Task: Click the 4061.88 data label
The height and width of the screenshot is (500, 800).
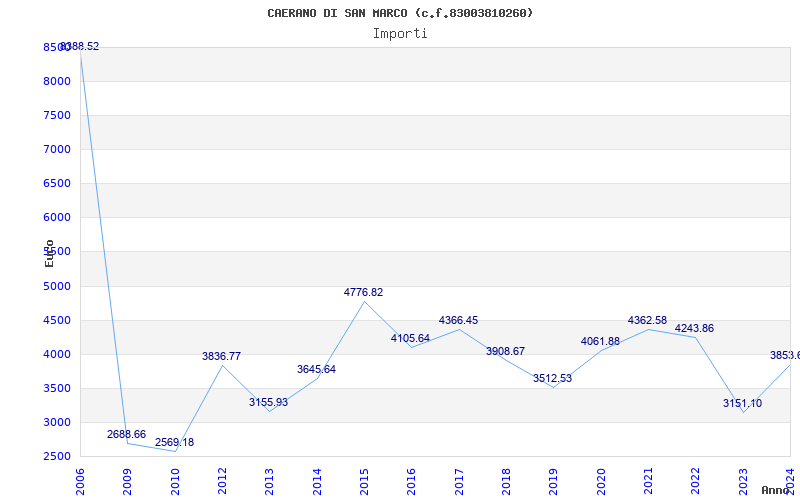Action: click(600, 341)
